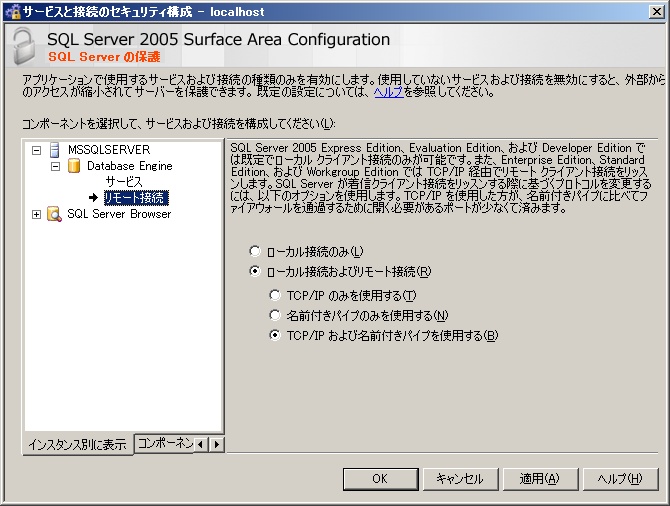Viewport: 670px width, 506px height.
Task: Click the MSSQLSERVER server instance icon
Action: 55,150
